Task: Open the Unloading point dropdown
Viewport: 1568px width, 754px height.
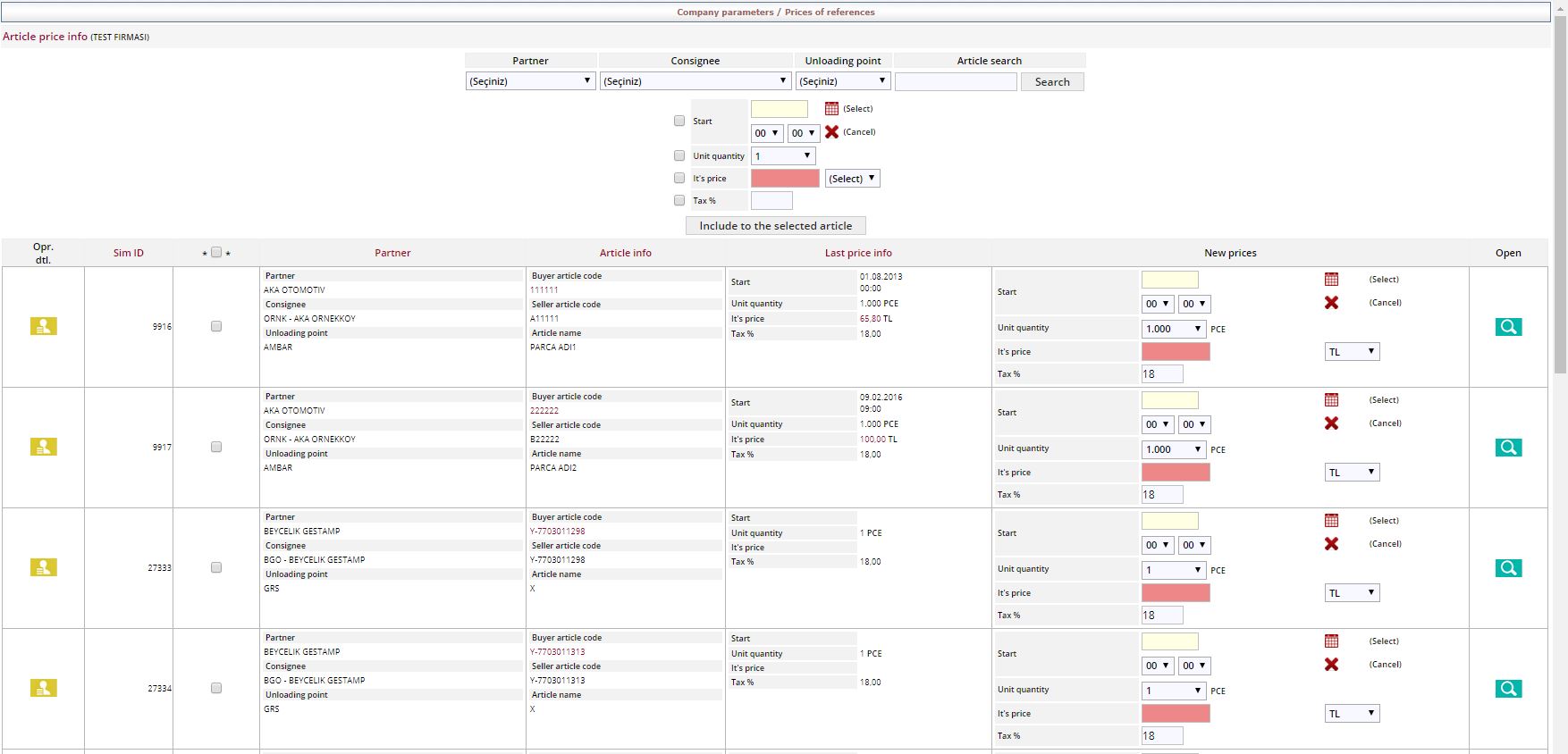Action: point(843,81)
